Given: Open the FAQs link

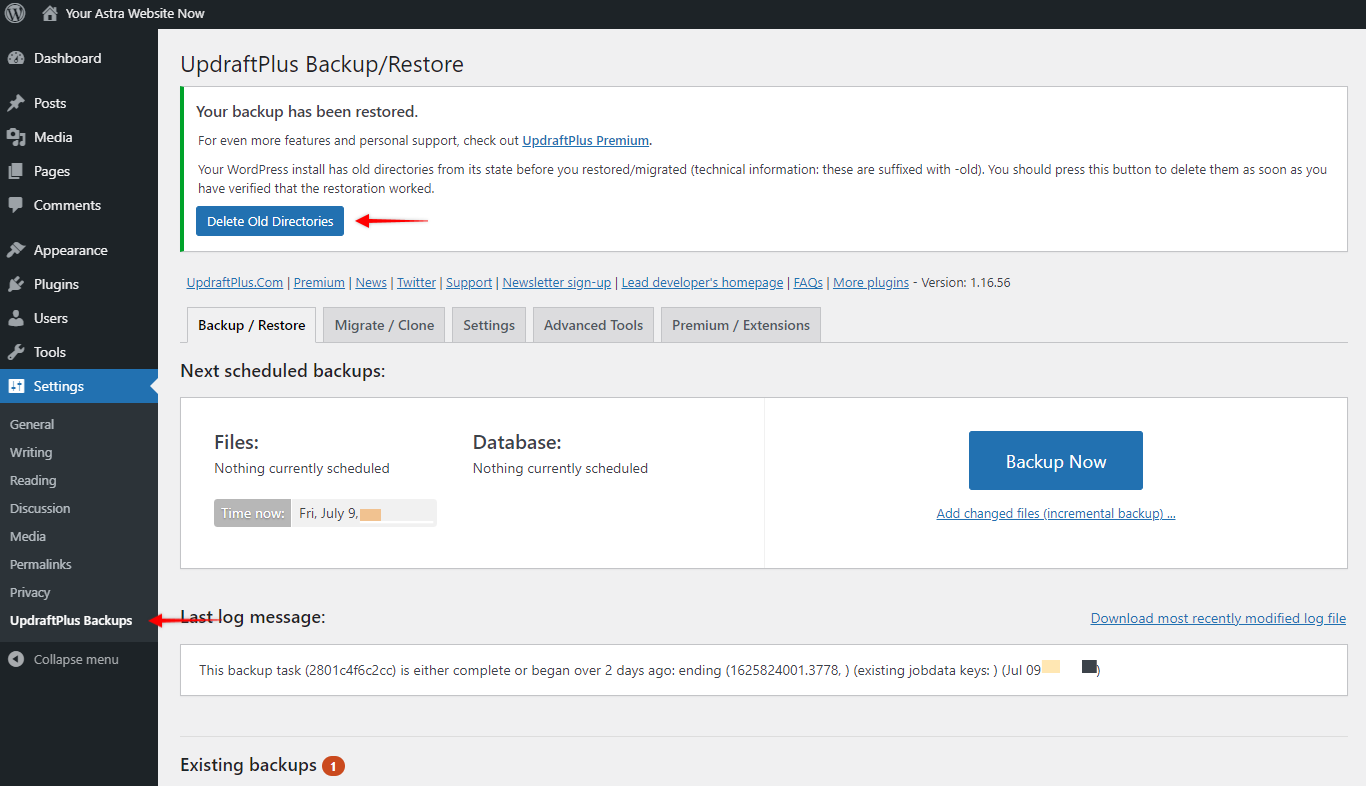Looking at the screenshot, I should tap(808, 282).
